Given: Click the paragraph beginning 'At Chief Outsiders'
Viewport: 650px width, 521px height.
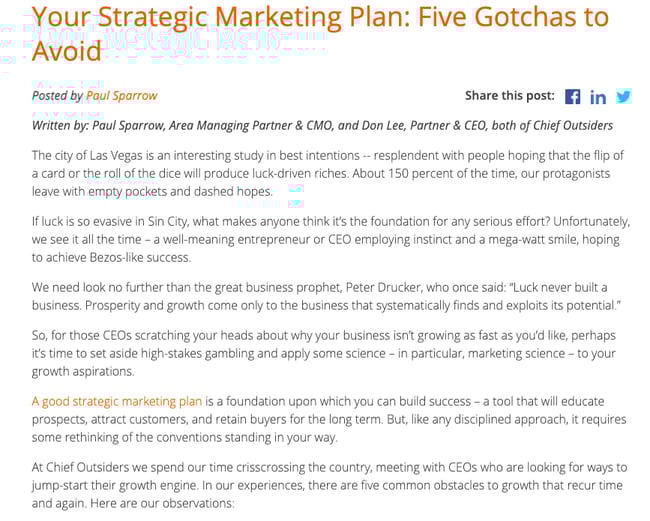Looking at the screenshot, I should 330,485.
